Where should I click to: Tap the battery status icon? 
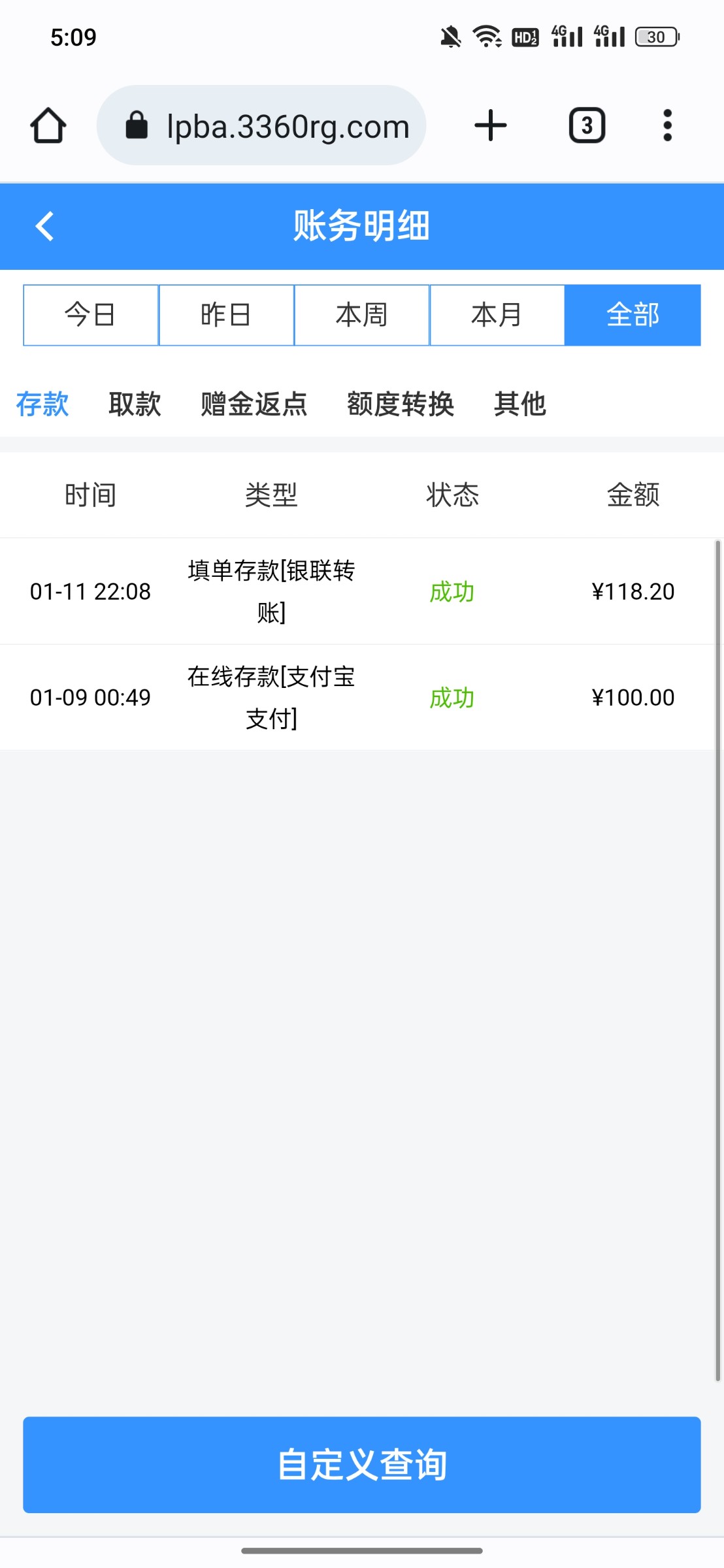click(x=657, y=37)
